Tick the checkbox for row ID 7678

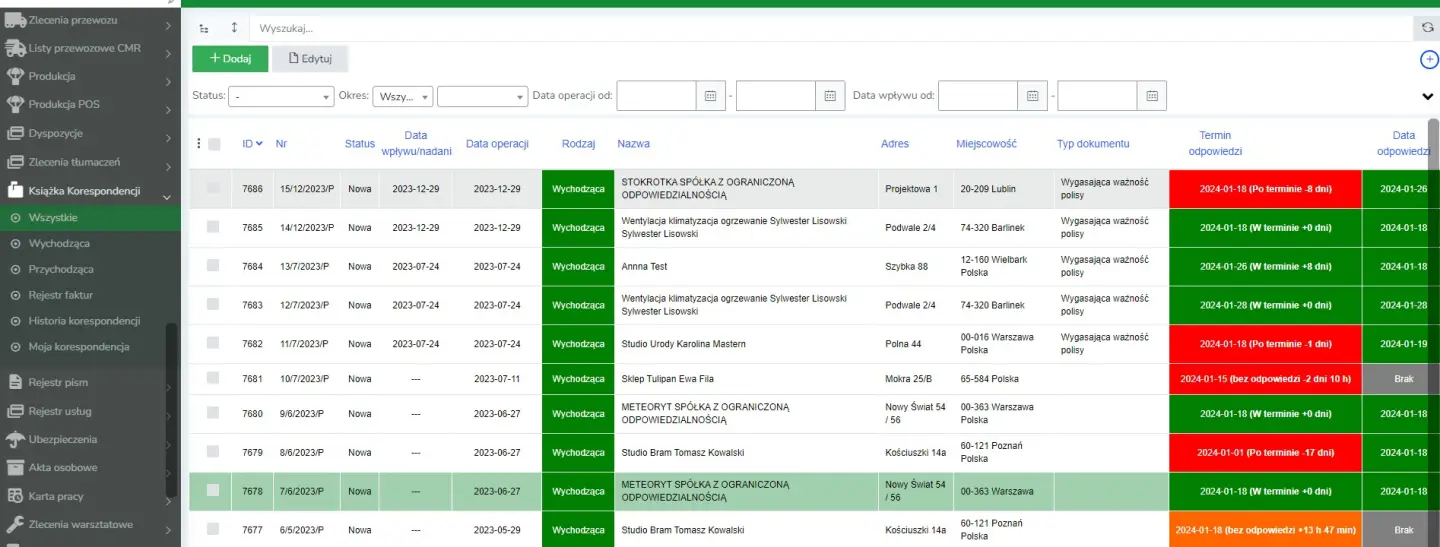(x=213, y=491)
